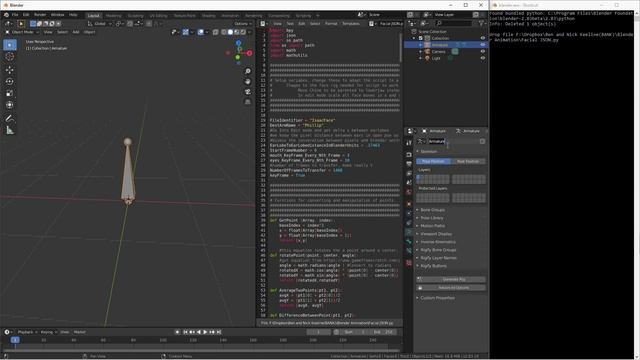
Task: Hide the Collection via its eye icon
Action: click(x=482, y=38)
